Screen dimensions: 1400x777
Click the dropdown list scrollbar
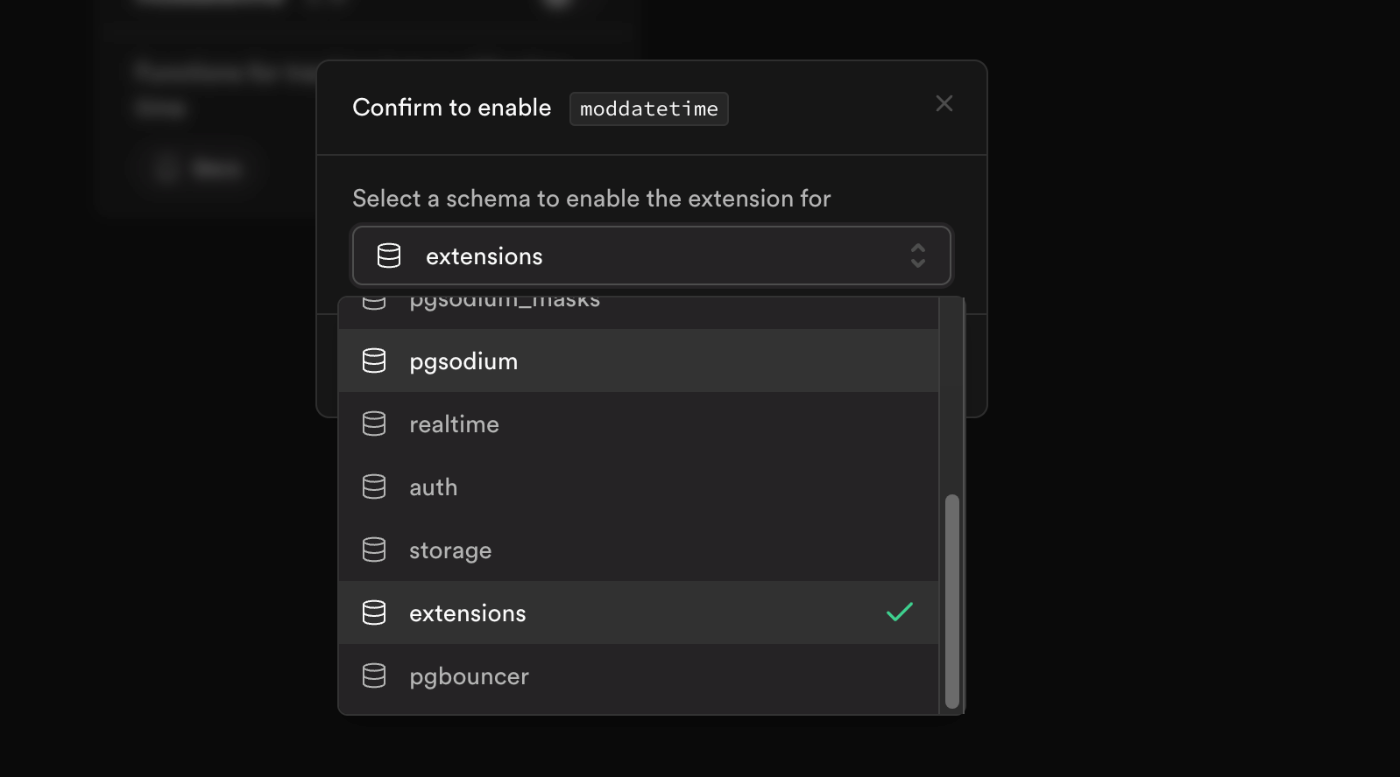952,595
